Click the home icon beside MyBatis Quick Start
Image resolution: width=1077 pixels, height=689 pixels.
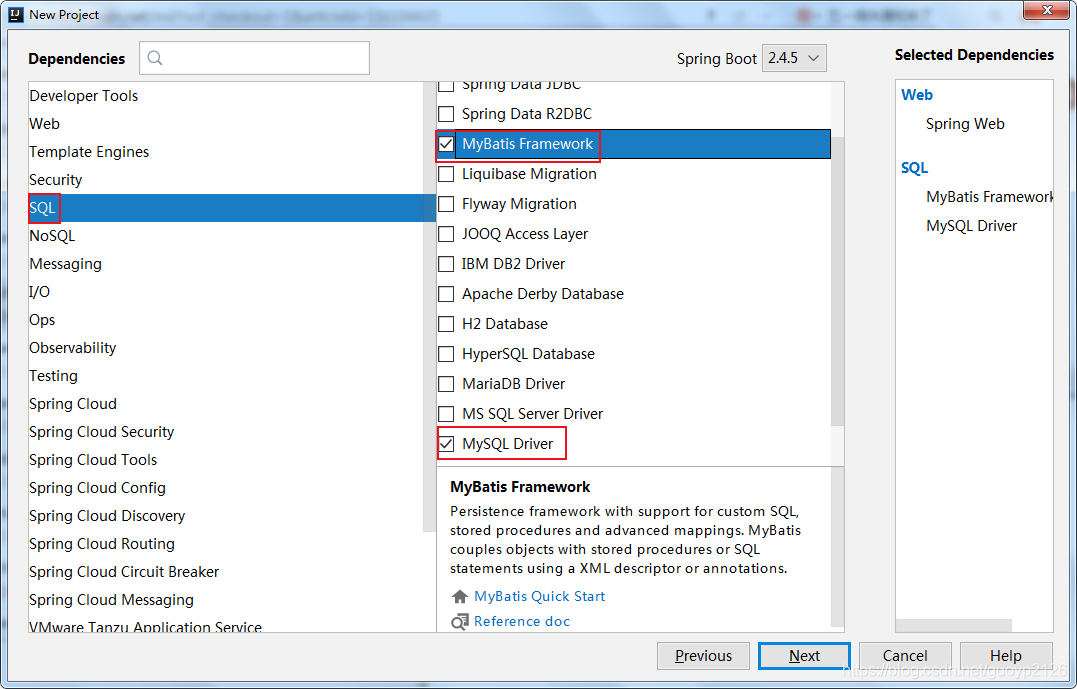(460, 596)
